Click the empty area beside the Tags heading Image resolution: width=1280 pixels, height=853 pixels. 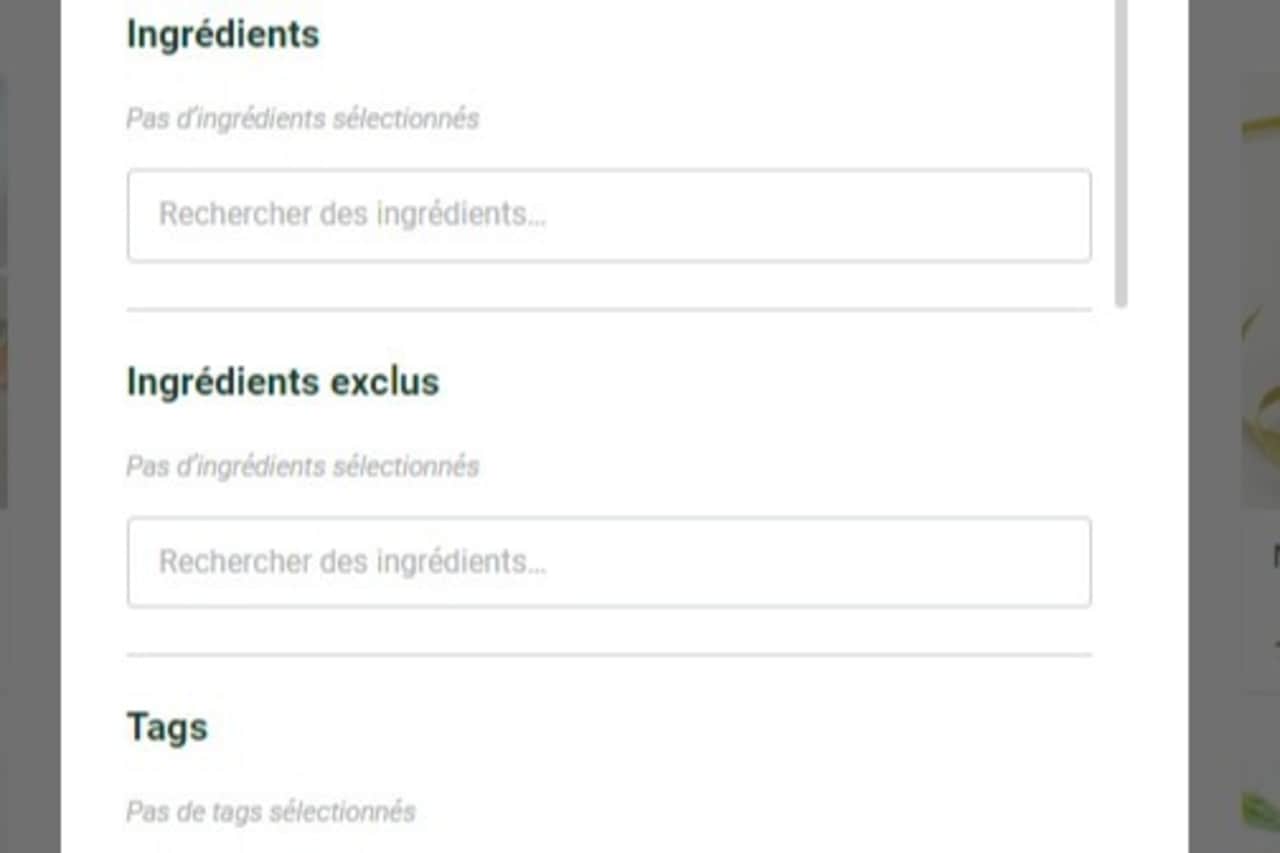pos(650,727)
